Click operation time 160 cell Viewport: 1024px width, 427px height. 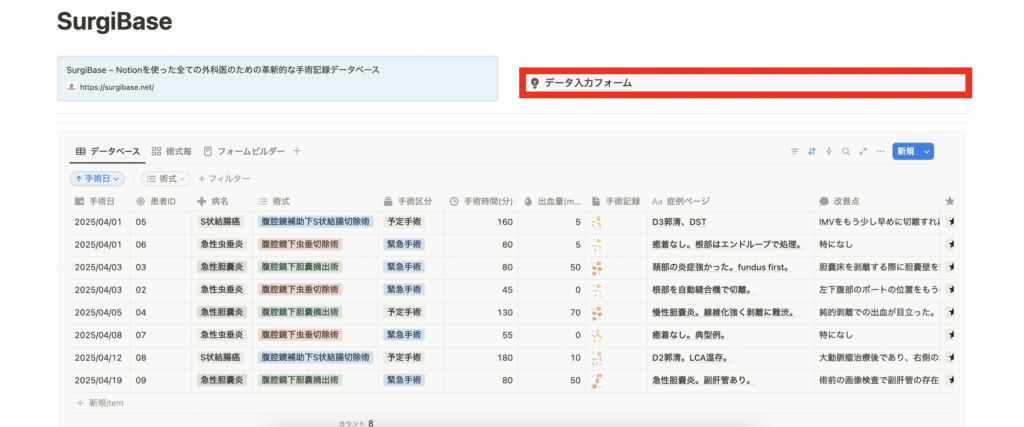482,223
